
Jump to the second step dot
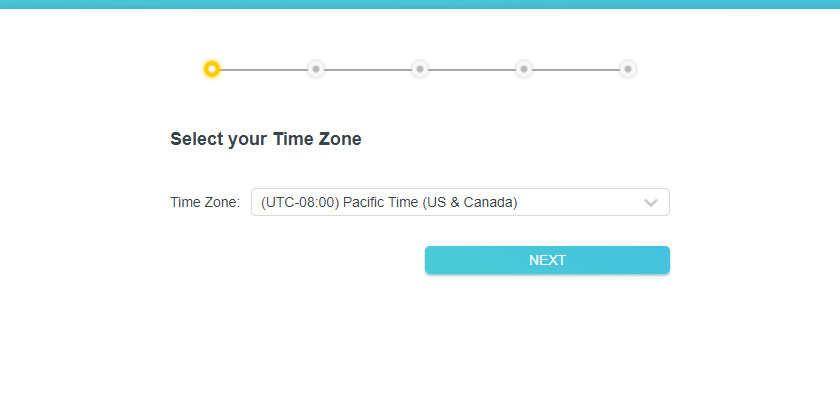click(x=316, y=69)
